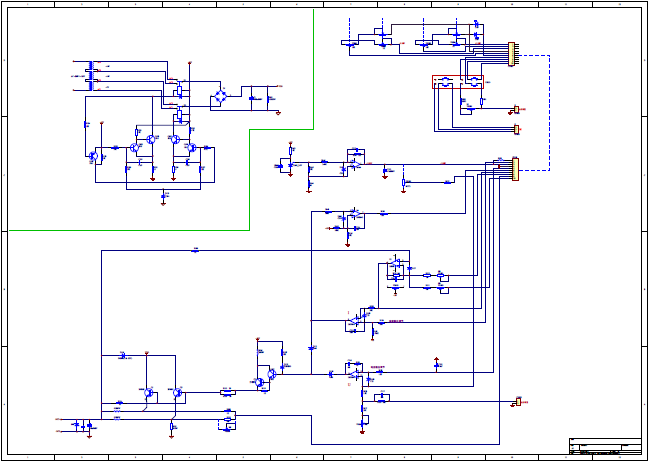
Task: Click the capacitor group at bottom-left input
Action: tap(83, 425)
